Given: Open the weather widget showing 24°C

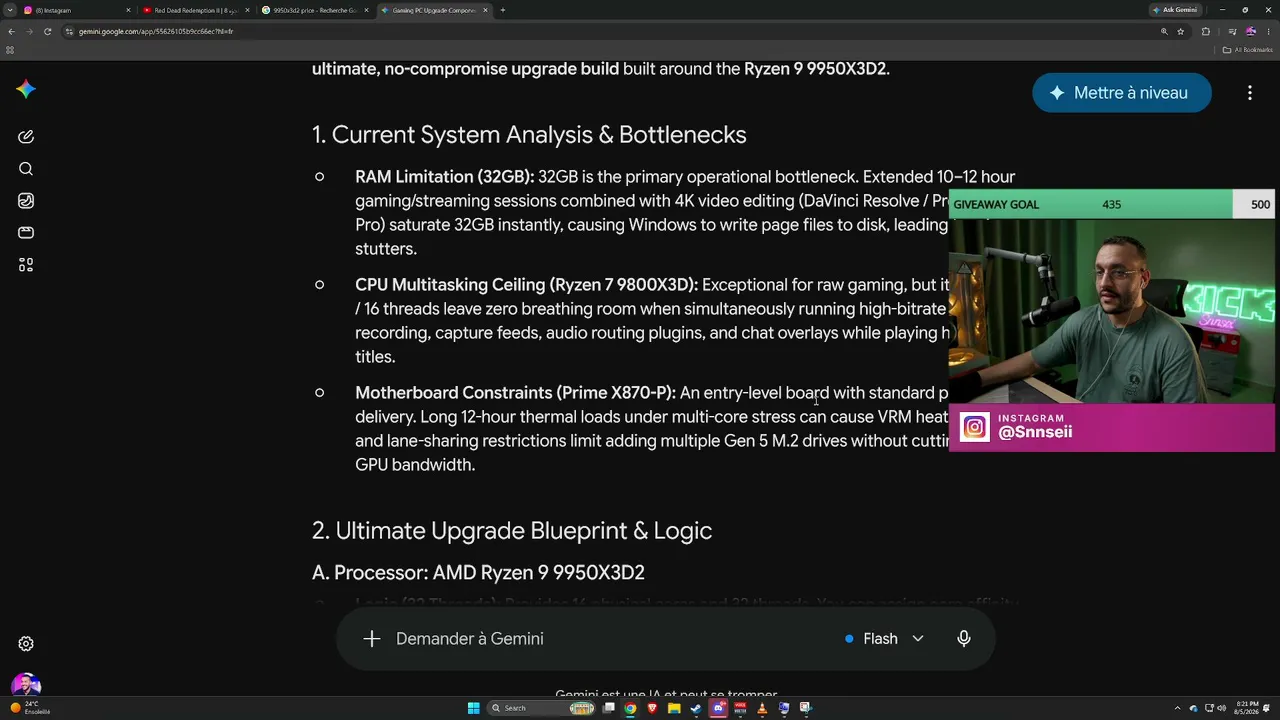Looking at the screenshot, I should [x=30, y=708].
